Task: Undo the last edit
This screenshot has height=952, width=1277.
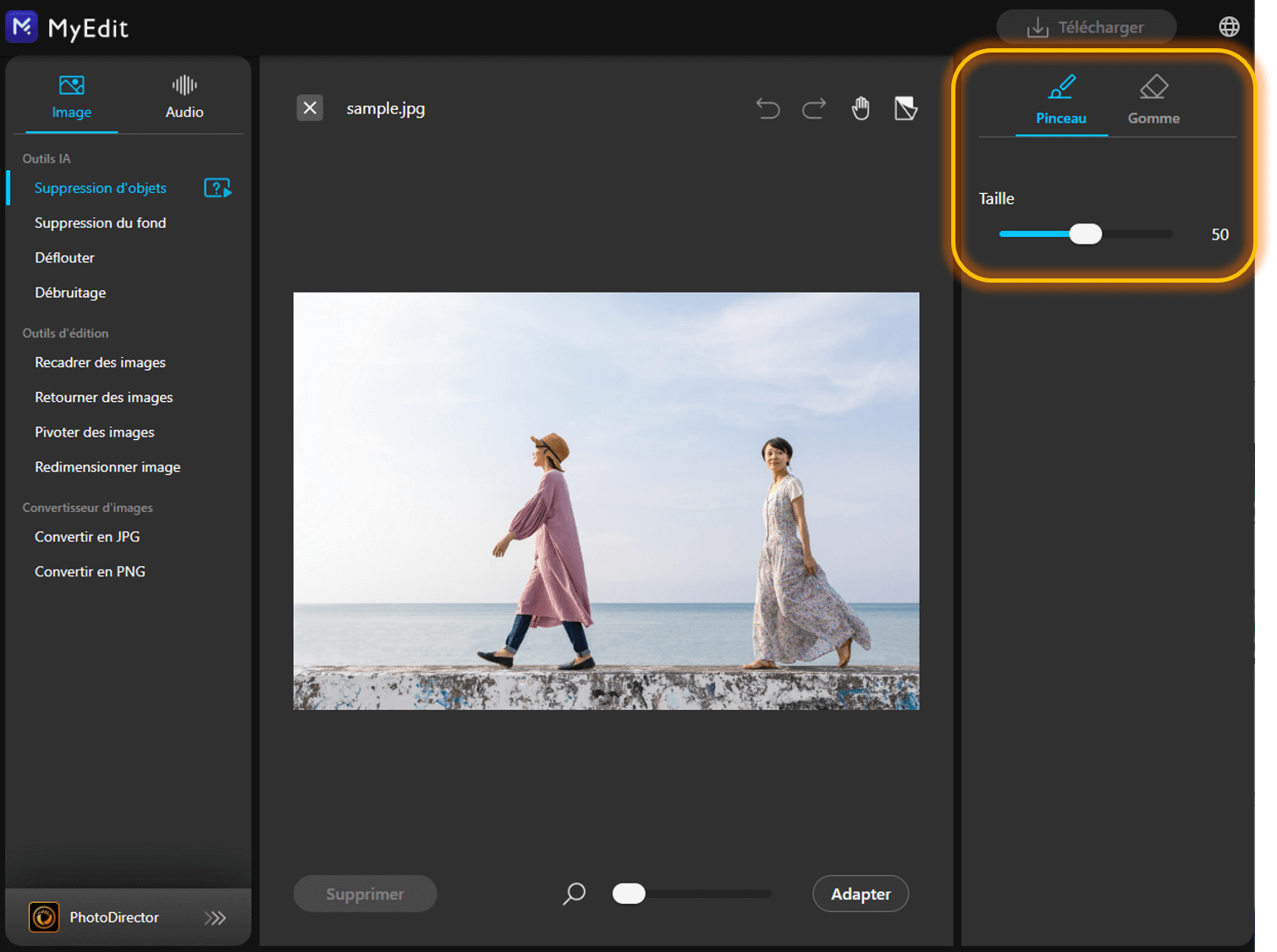Action: [768, 108]
